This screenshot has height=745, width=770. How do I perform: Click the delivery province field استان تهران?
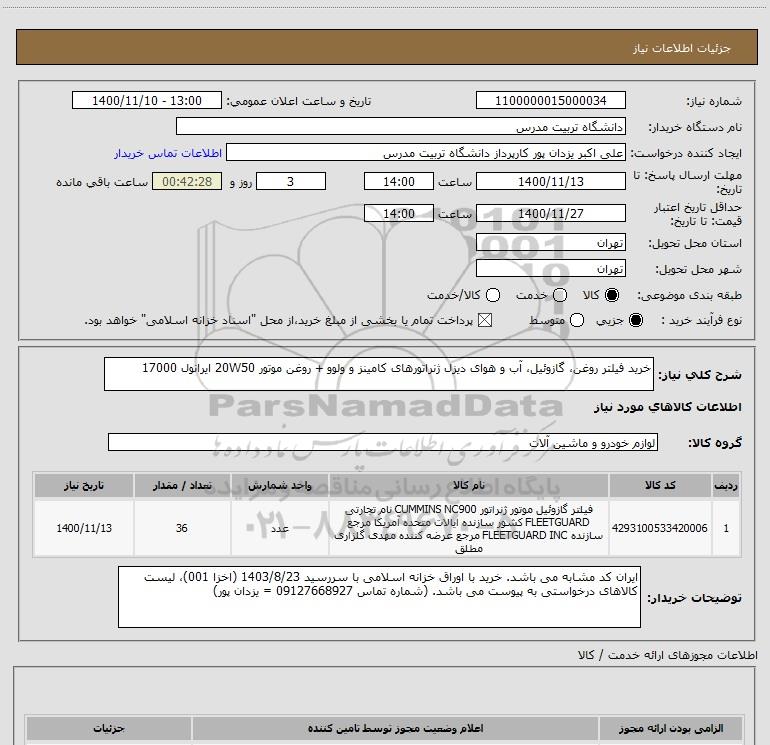550,243
